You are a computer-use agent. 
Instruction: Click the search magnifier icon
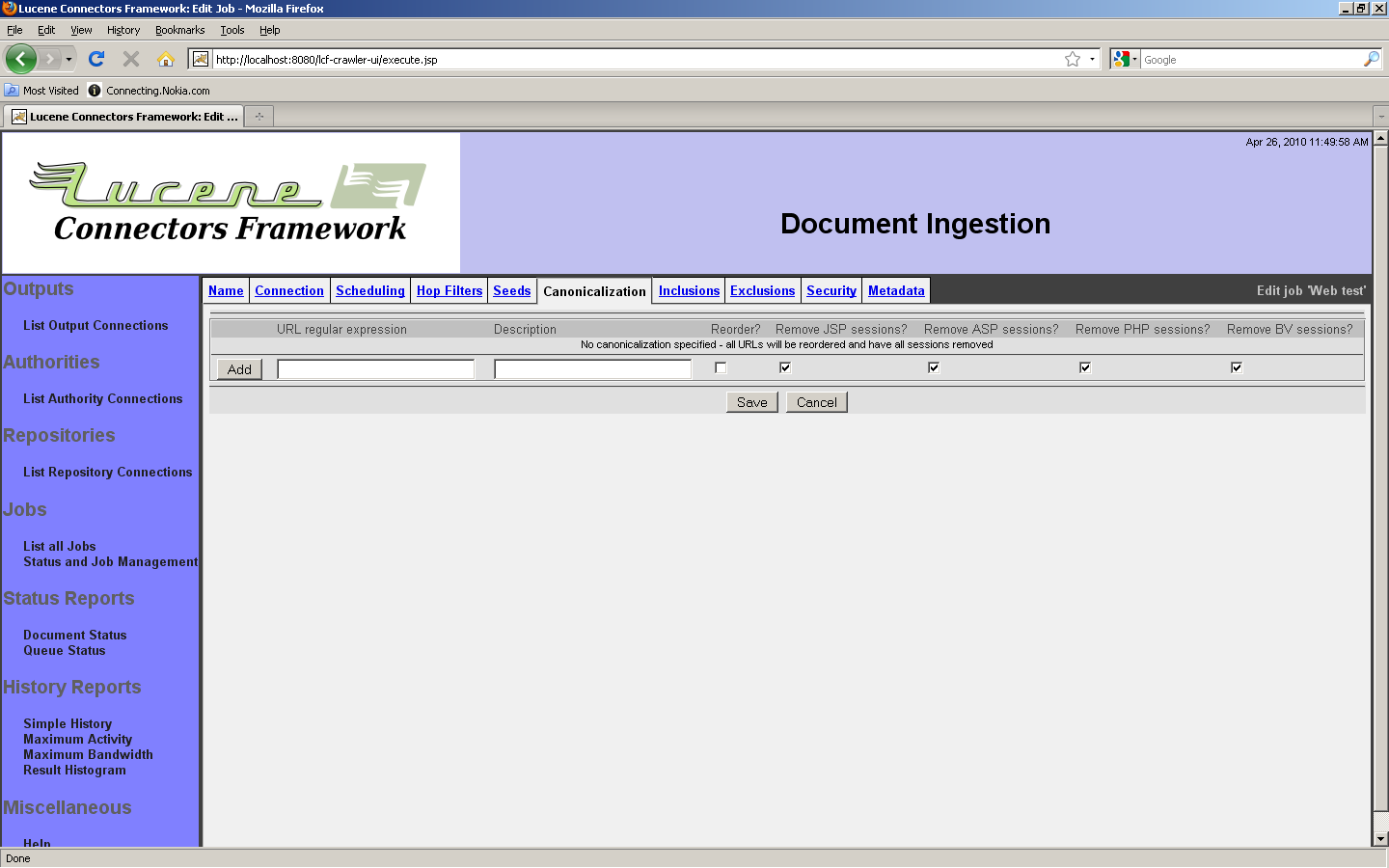tap(1371, 59)
